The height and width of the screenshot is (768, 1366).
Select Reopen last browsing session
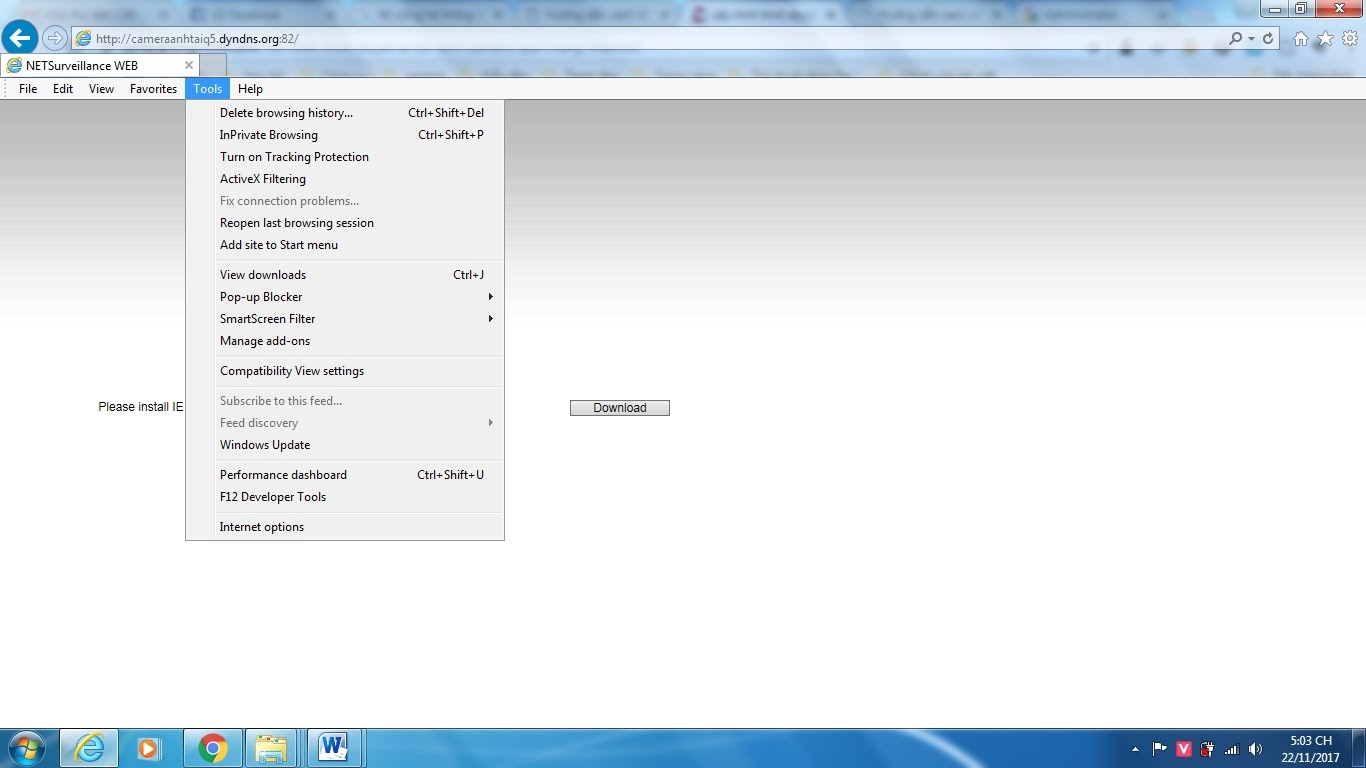[x=345, y=223]
